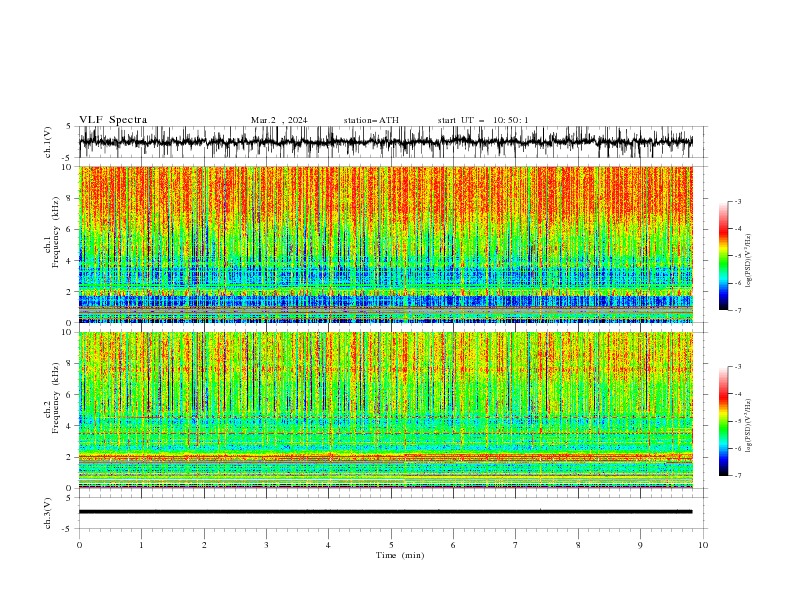Click the 'Mar.2 , 2024' date text

(x=279, y=120)
